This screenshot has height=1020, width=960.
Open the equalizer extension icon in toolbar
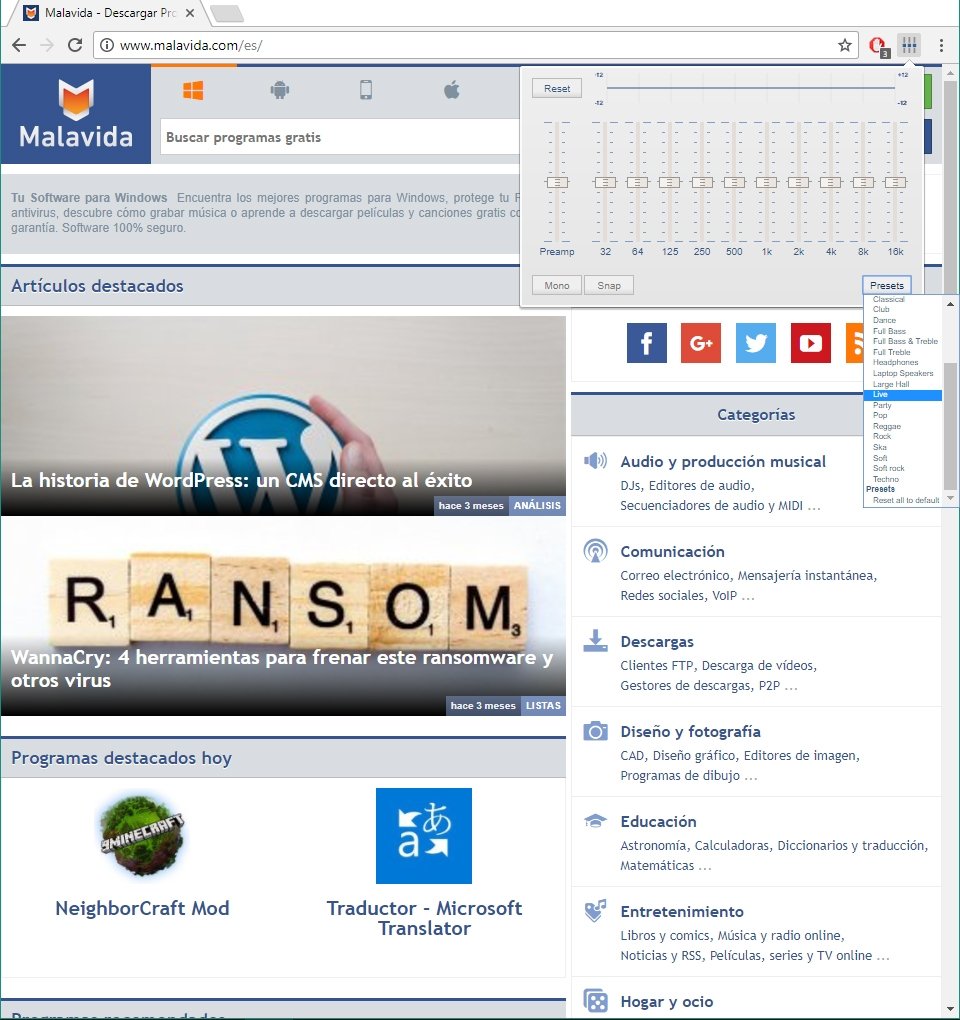click(909, 45)
